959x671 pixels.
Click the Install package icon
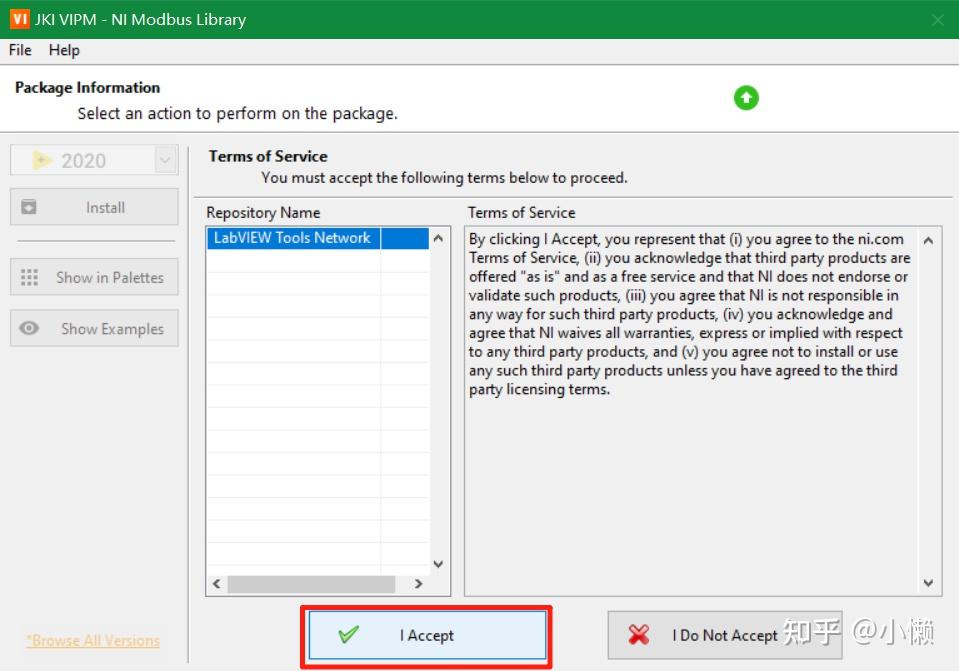click(x=29, y=207)
